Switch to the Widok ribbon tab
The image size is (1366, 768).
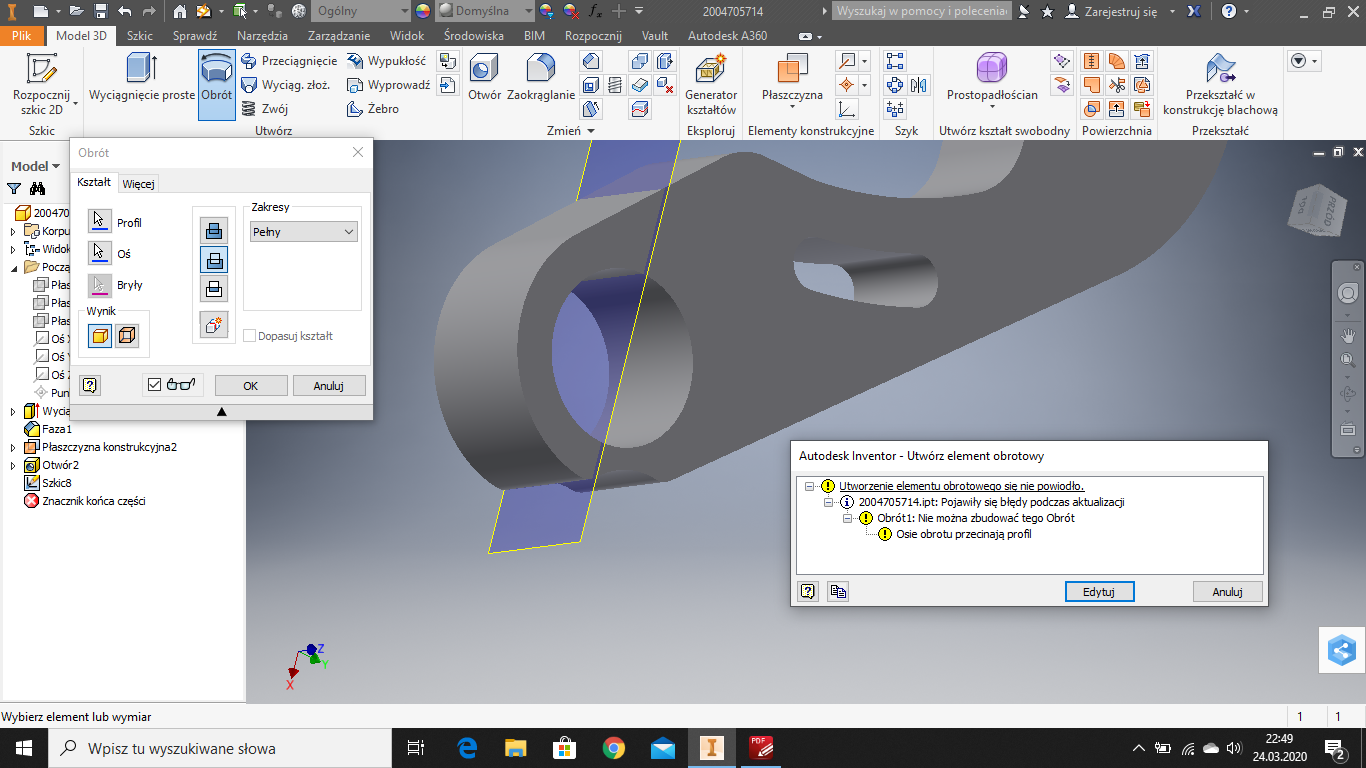click(x=407, y=35)
